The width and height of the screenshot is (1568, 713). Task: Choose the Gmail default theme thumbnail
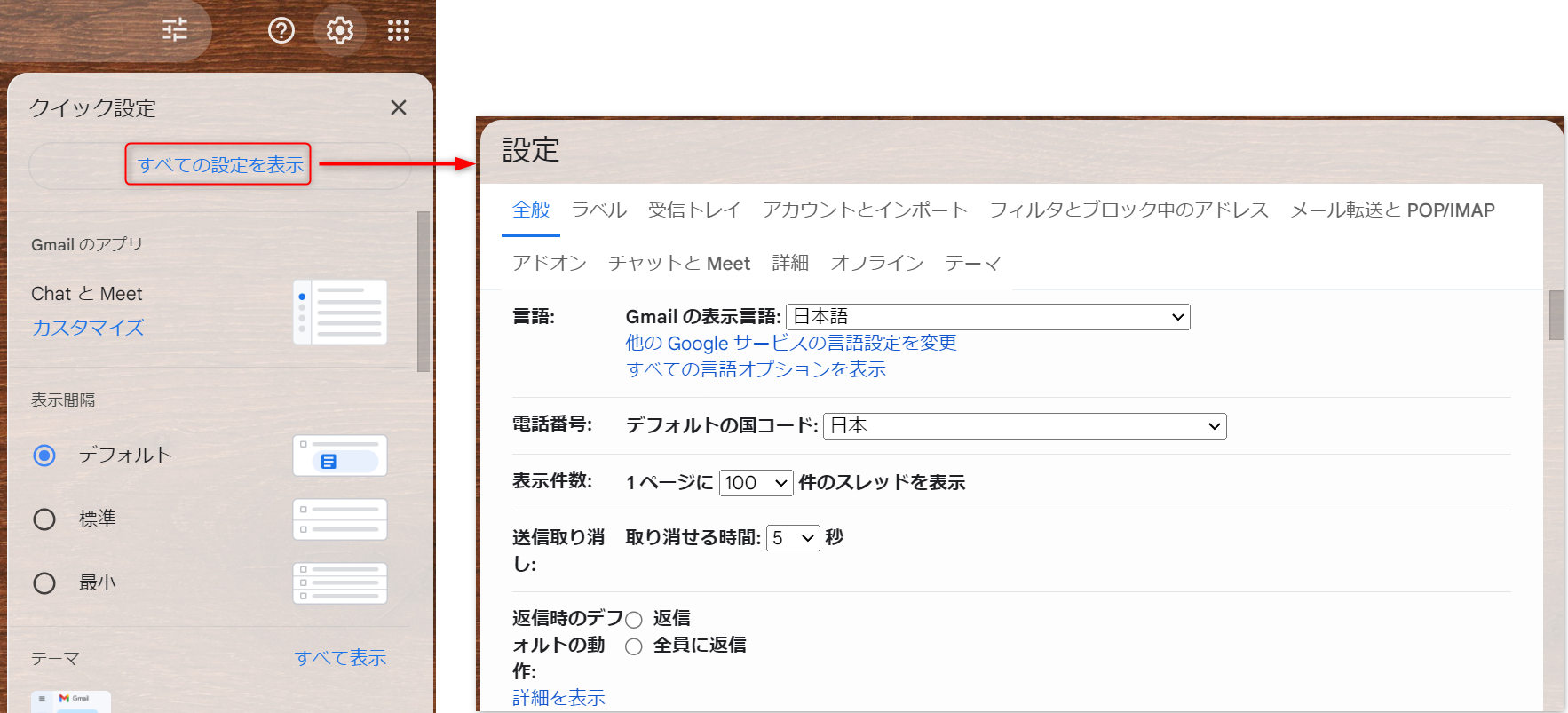coord(71,701)
